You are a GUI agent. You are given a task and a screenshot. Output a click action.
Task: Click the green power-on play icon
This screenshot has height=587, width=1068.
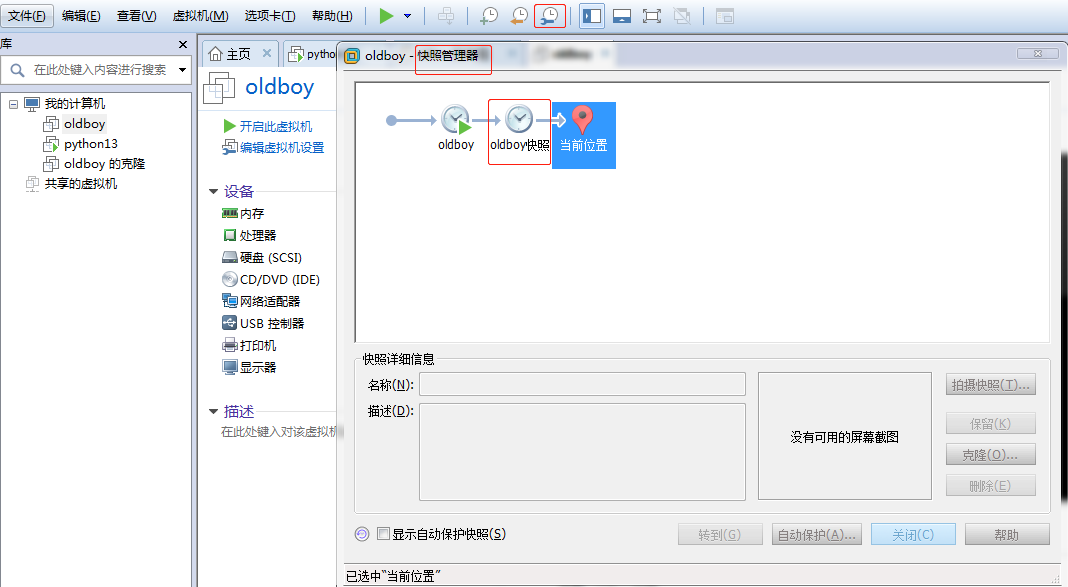tap(386, 16)
